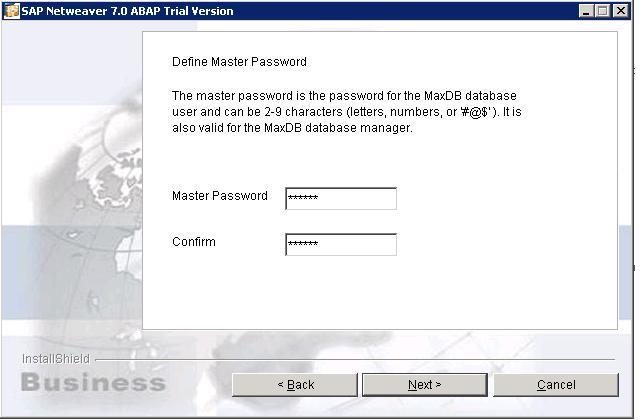
Task: Cancel the installation wizard
Action: click(556, 385)
